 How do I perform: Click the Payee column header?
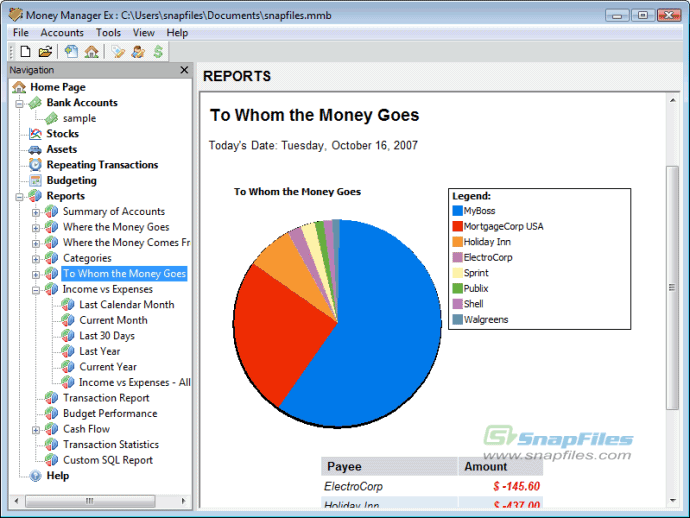pyautogui.click(x=389, y=467)
